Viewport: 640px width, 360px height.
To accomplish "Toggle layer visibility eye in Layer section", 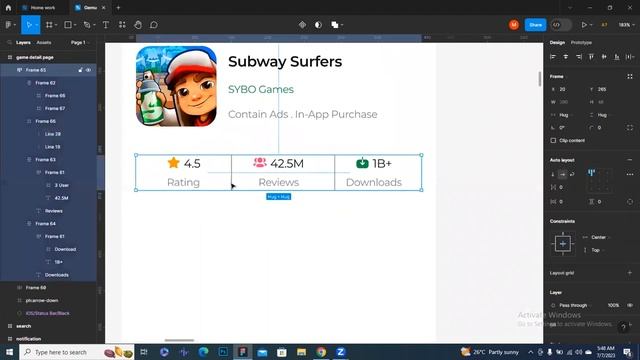I will click(630, 305).
